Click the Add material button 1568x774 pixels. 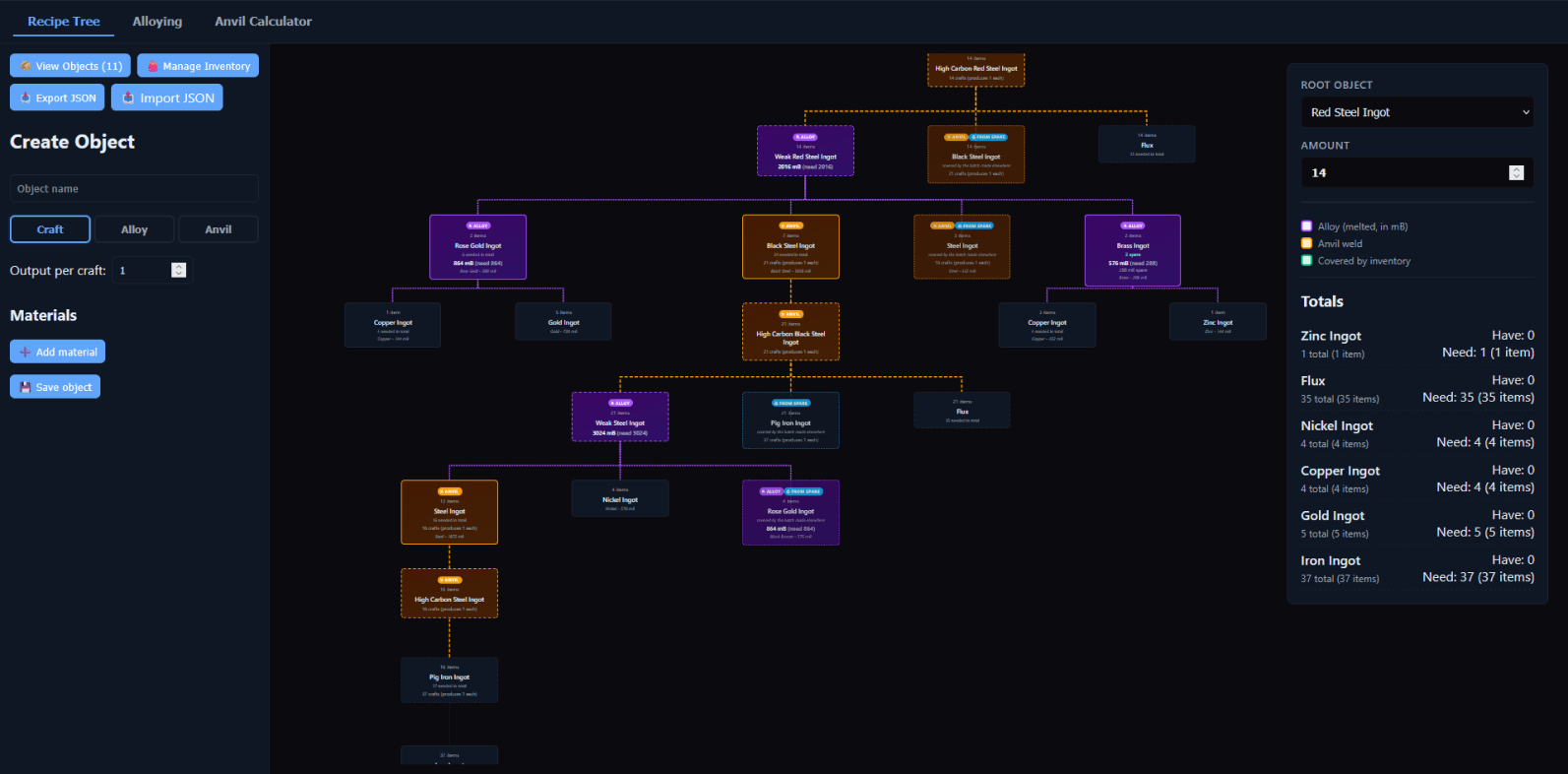(57, 352)
